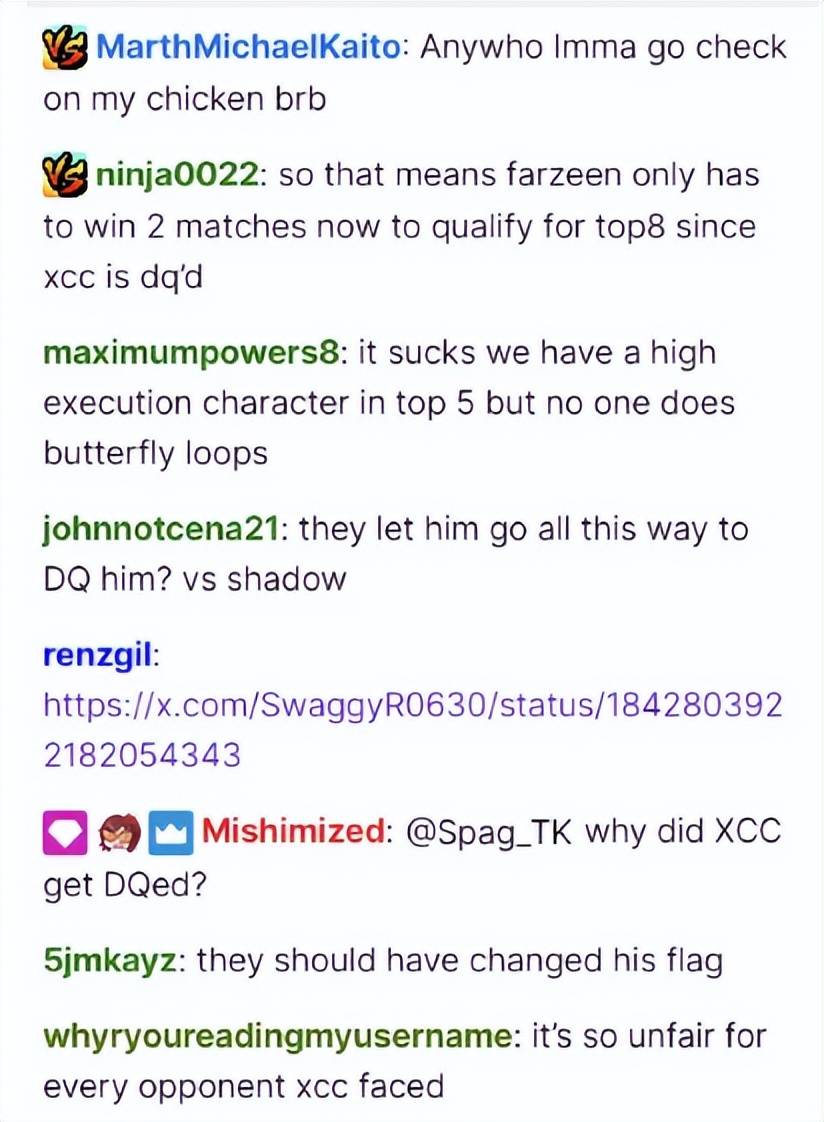
Task: Open the x.com SwaggyR0630 status link
Action: tap(413, 730)
